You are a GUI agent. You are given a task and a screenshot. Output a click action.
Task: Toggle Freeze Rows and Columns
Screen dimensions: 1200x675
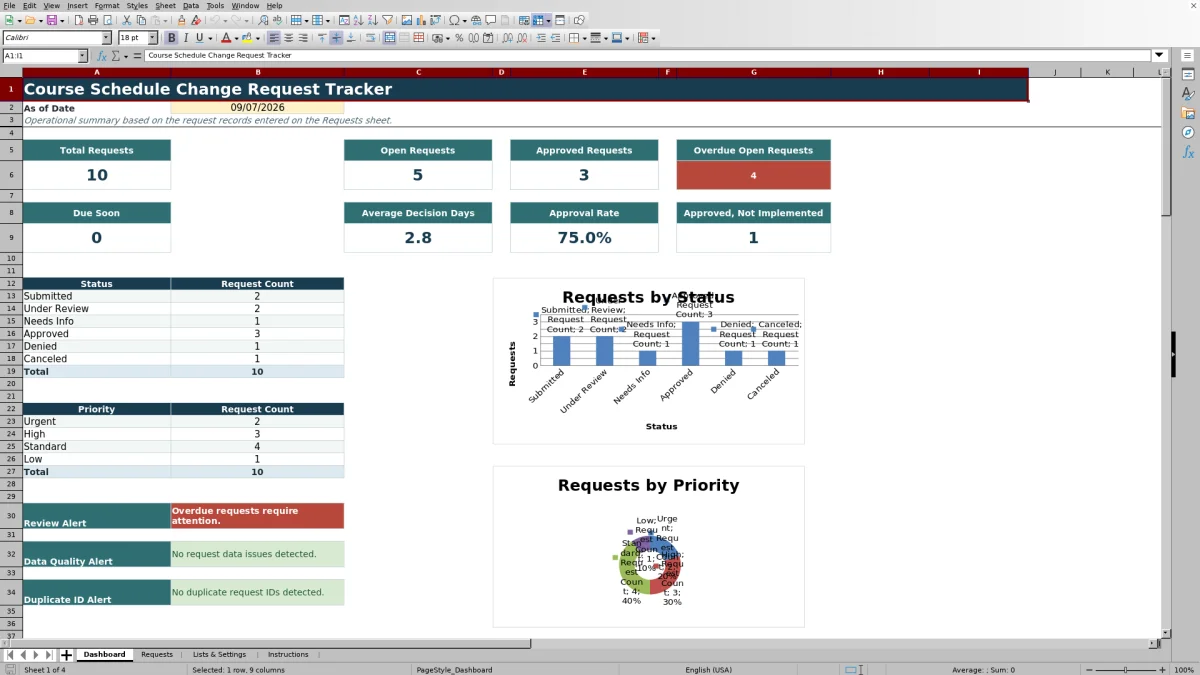pos(540,20)
